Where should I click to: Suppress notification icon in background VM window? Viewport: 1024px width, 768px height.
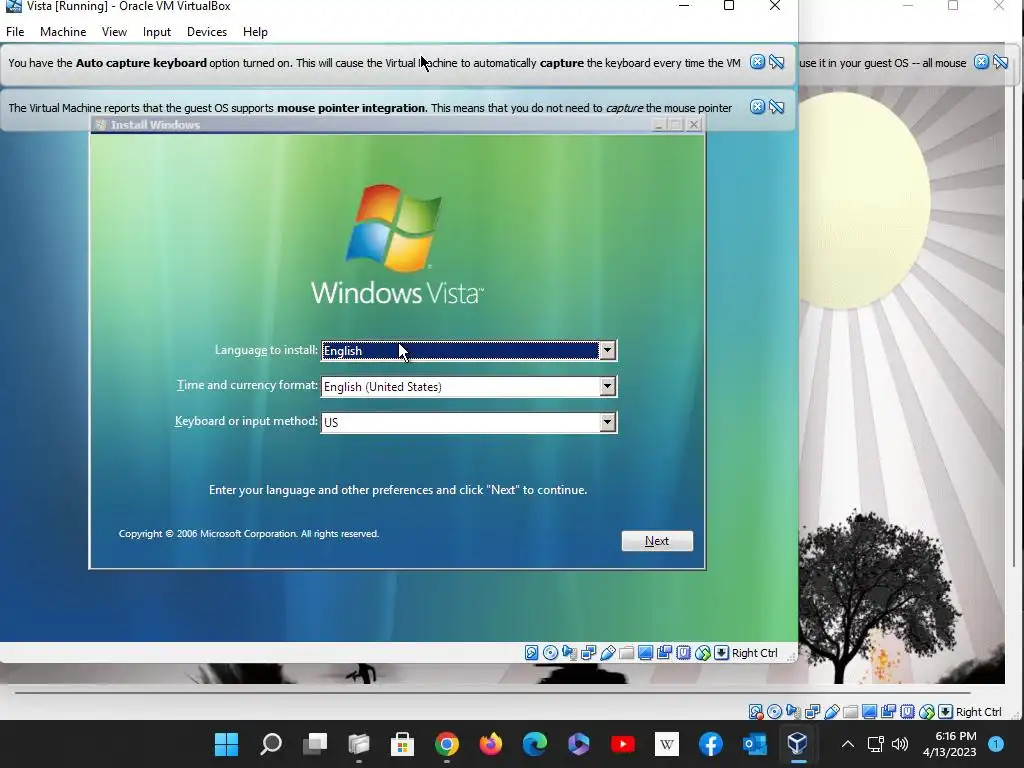(1000, 62)
